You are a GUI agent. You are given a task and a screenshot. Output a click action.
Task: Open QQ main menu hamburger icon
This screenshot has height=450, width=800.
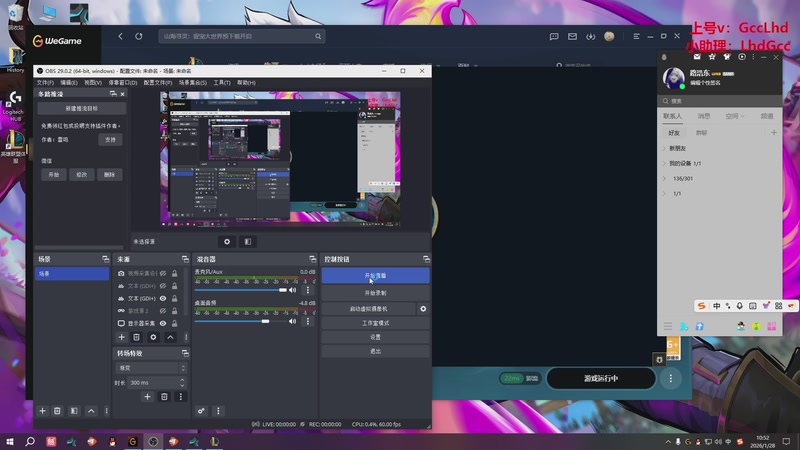point(668,326)
